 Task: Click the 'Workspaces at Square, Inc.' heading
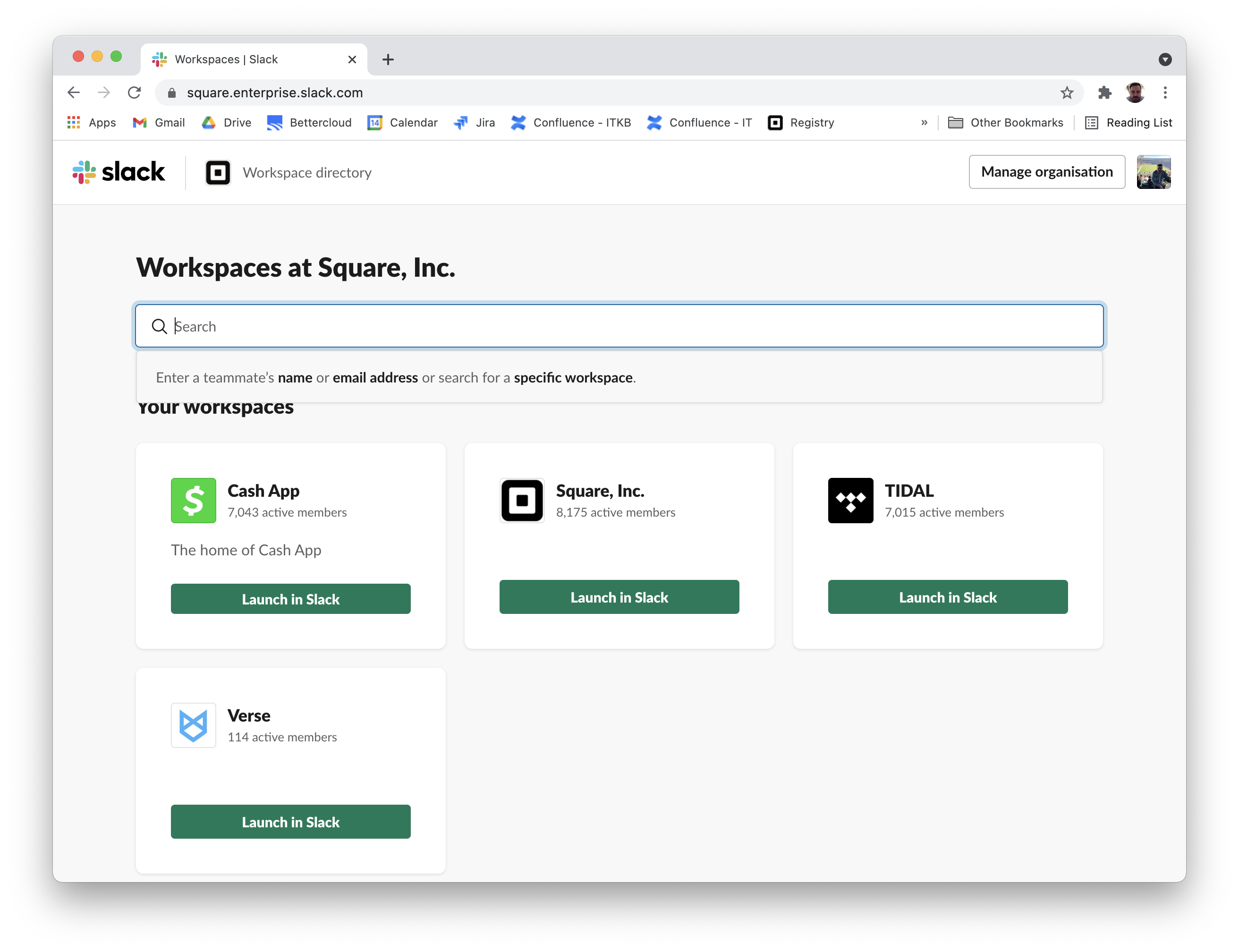296,267
